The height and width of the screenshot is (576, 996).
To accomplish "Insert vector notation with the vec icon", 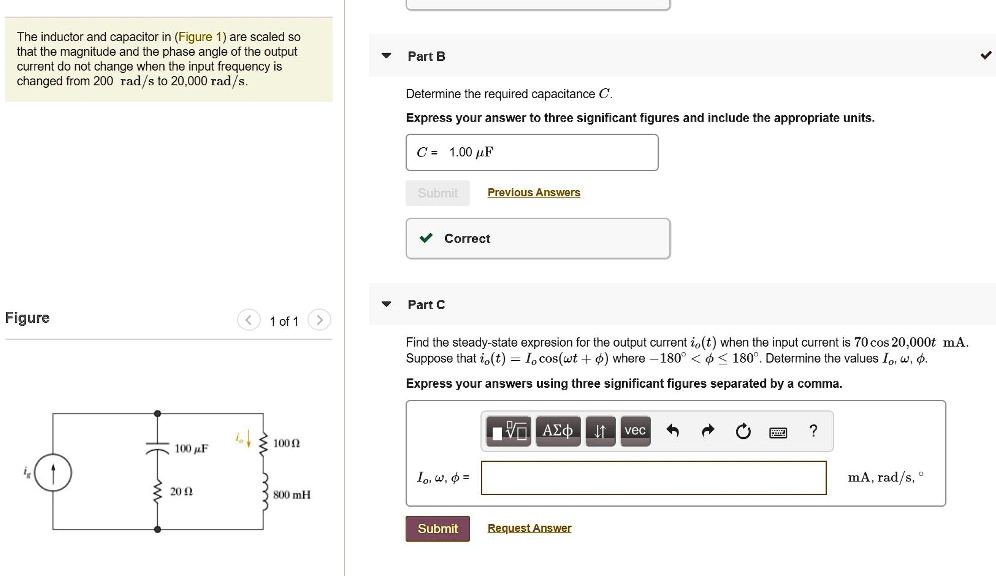I will click(x=635, y=431).
